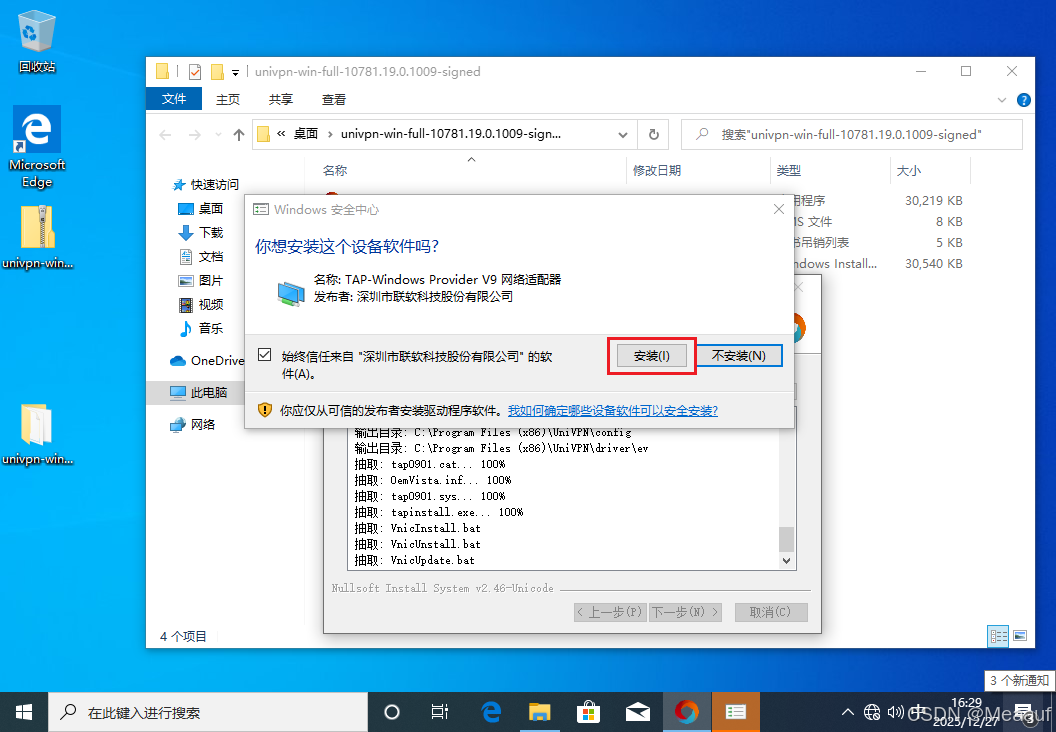Select 文档 in navigation pane

click(x=201, y=257)
